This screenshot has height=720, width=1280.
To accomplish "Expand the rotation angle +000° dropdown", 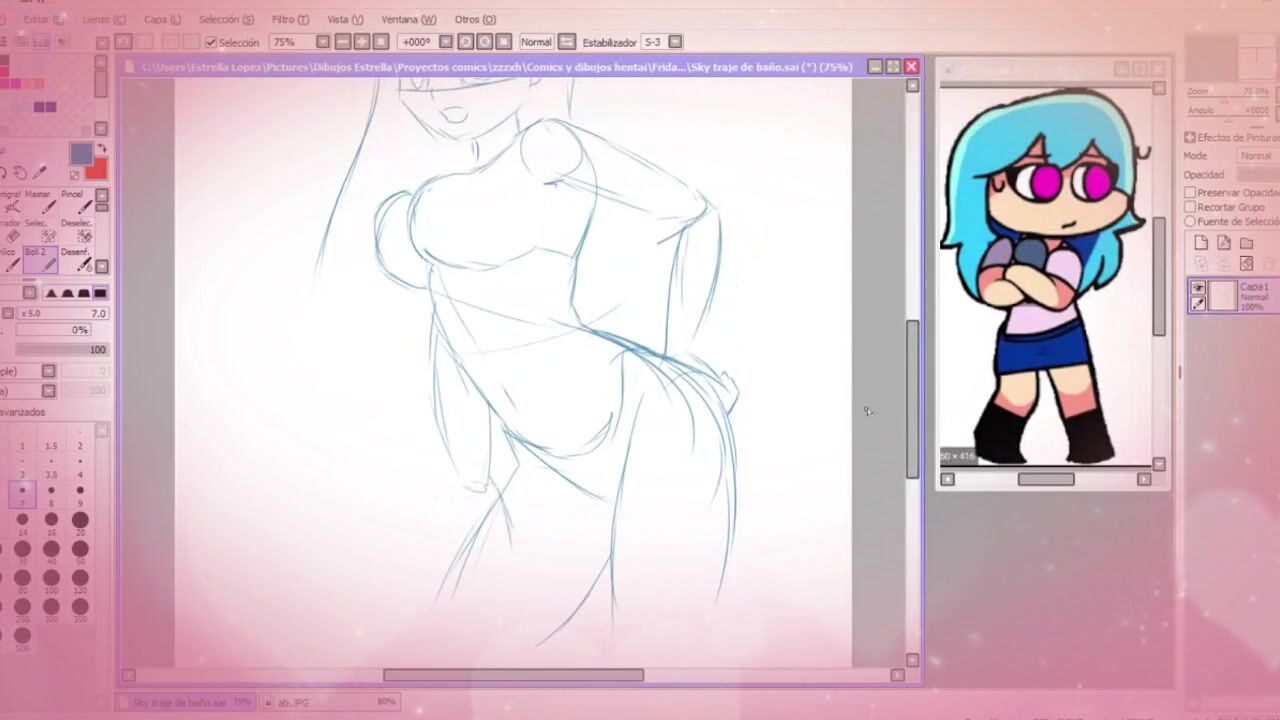I will pos(445,42).
